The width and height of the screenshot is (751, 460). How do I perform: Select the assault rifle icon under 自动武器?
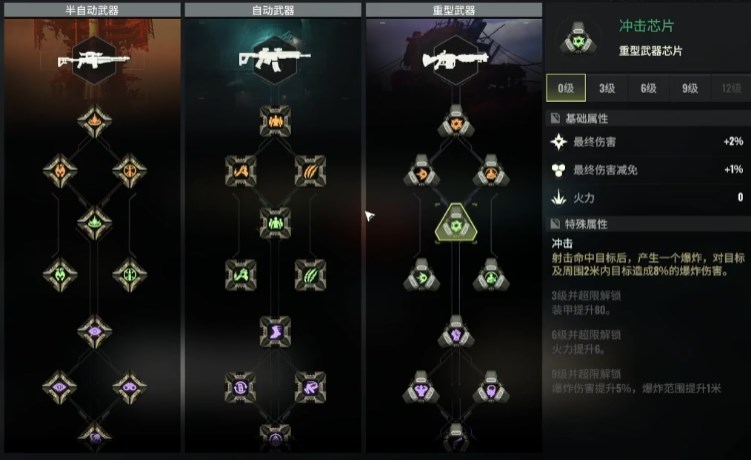pos(274,60)
